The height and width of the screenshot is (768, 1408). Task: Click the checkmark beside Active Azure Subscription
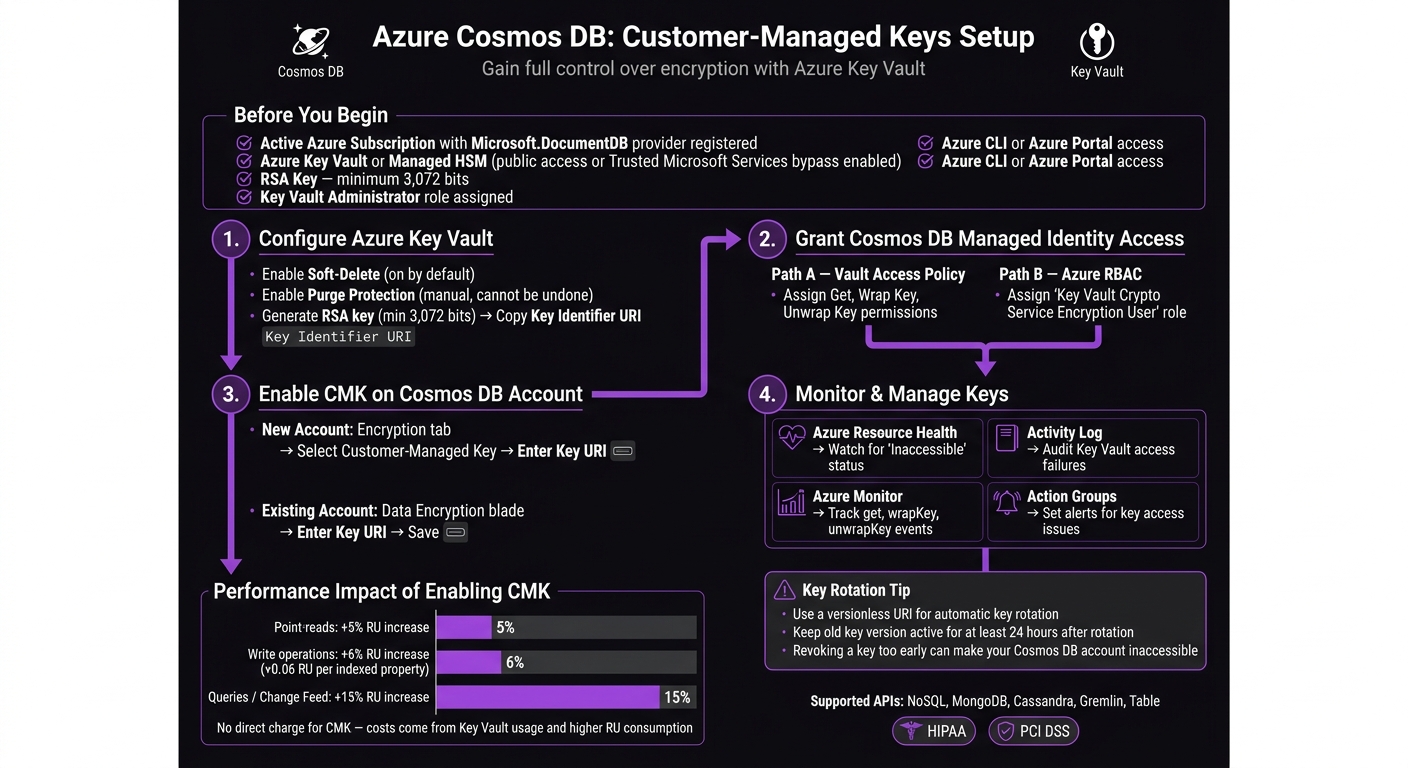point(243,143)
